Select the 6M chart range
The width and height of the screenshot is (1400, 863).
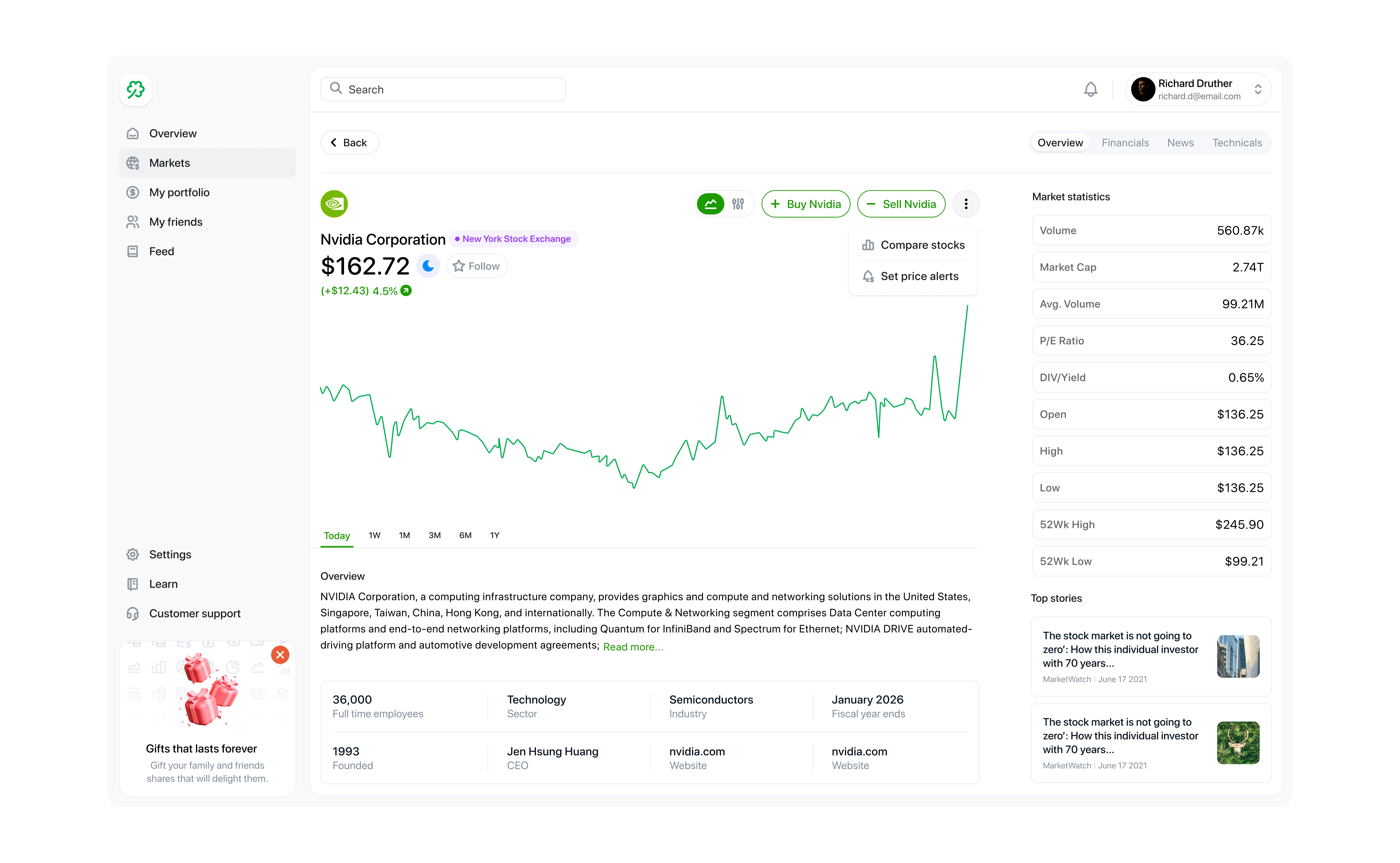click(x=465, y=535)
